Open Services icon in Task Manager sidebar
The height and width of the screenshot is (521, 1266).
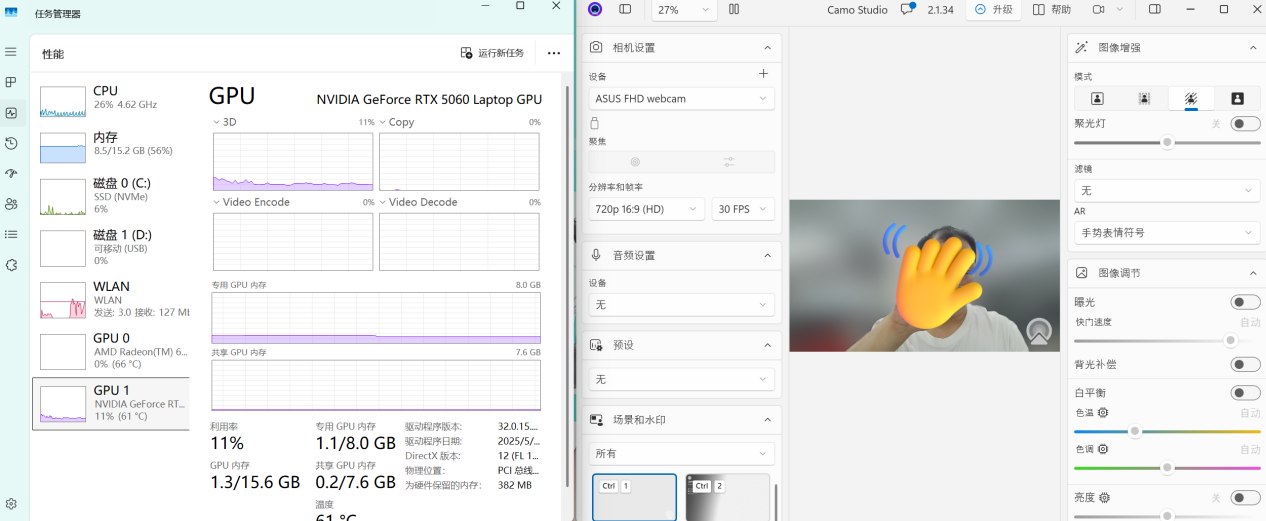pos(11,265)
